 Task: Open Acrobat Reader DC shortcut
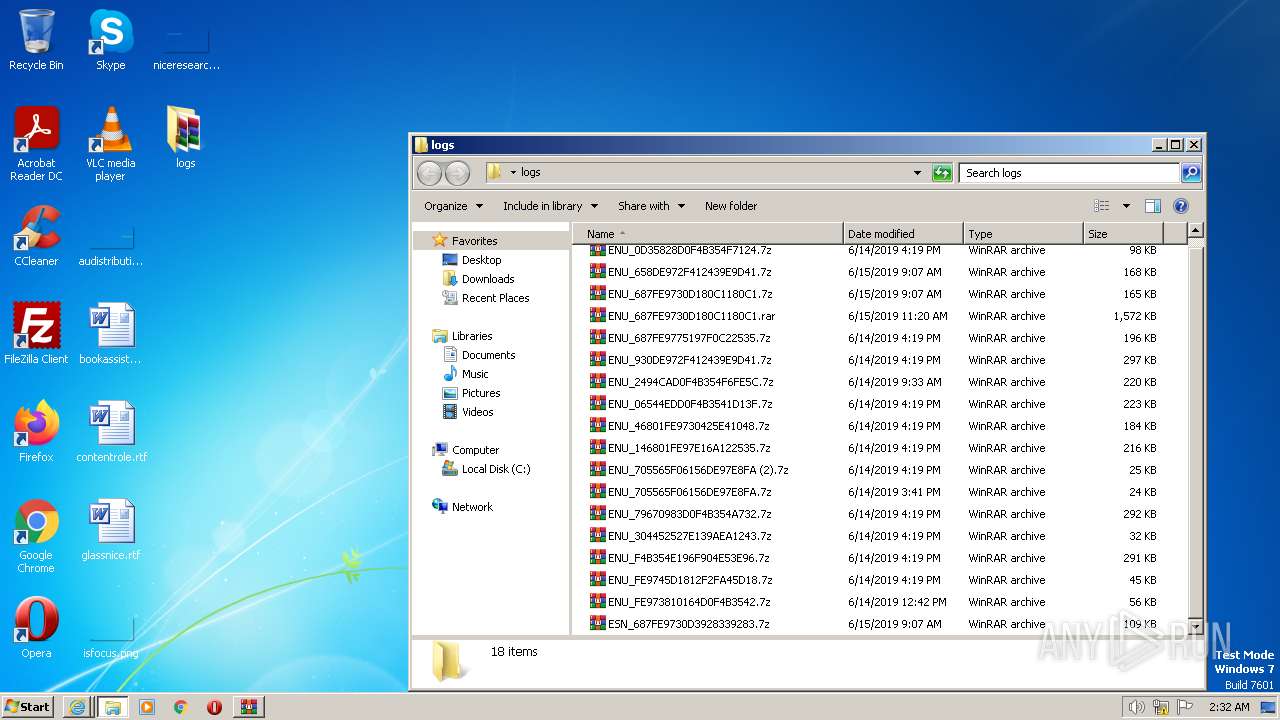36,144
